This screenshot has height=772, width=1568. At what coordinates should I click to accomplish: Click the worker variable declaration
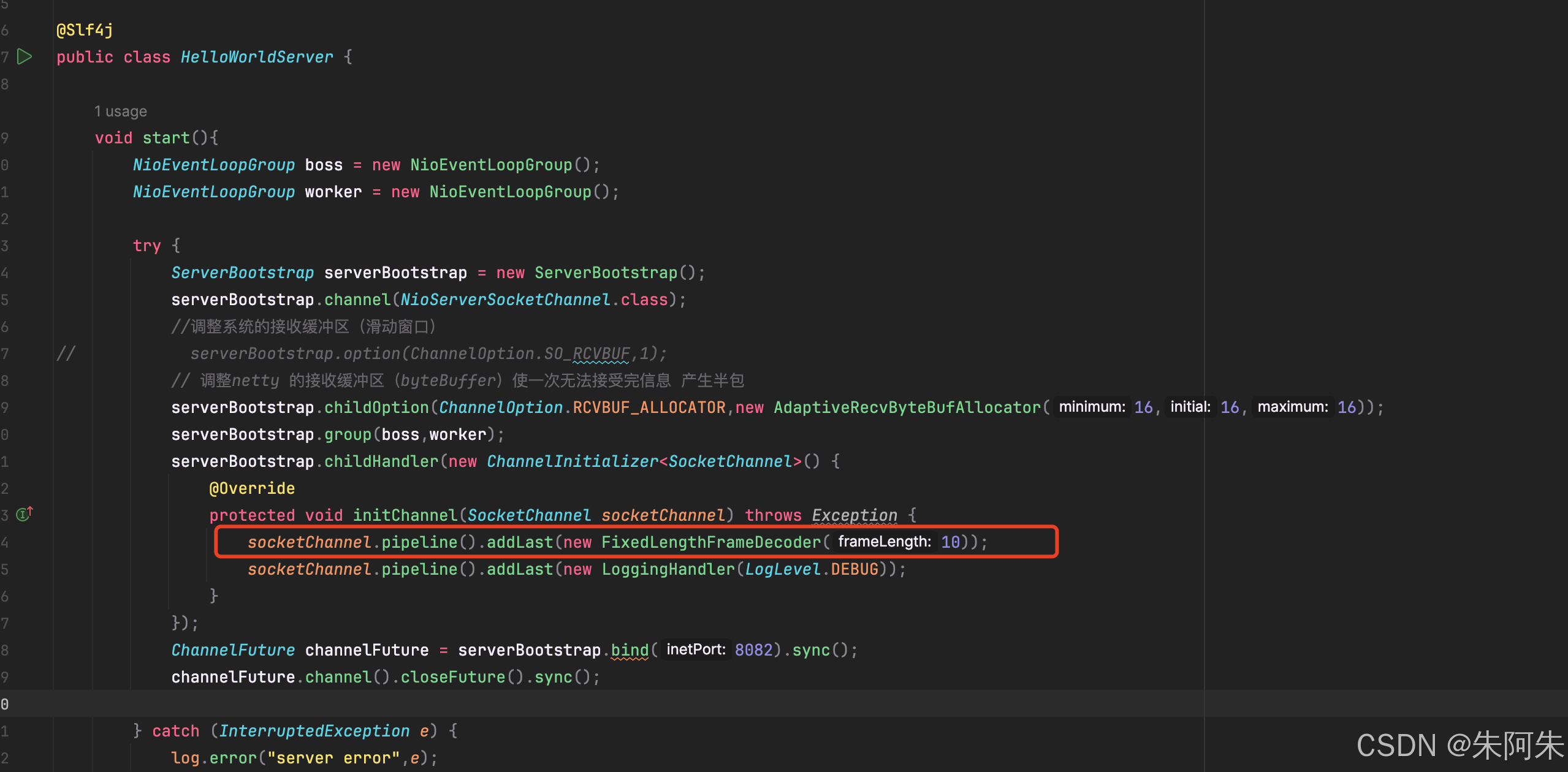click(x=333, y=192)
